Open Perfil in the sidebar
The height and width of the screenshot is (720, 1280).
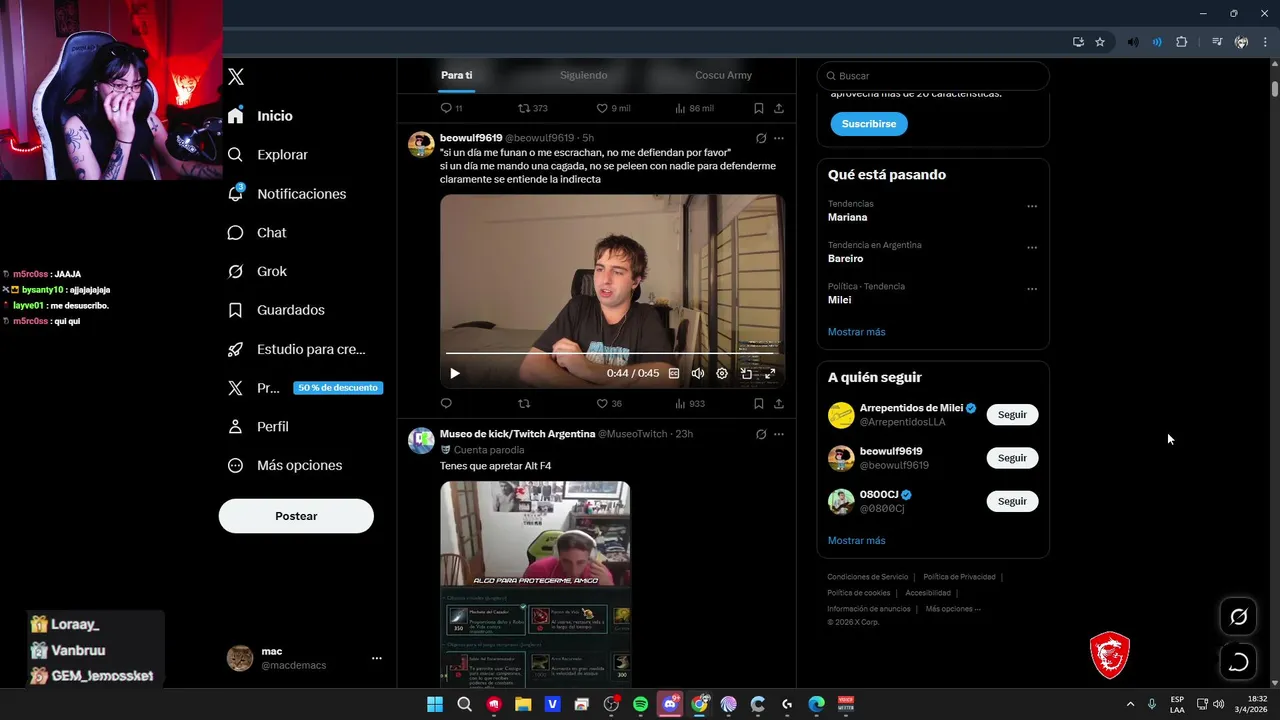click(258, 426)
